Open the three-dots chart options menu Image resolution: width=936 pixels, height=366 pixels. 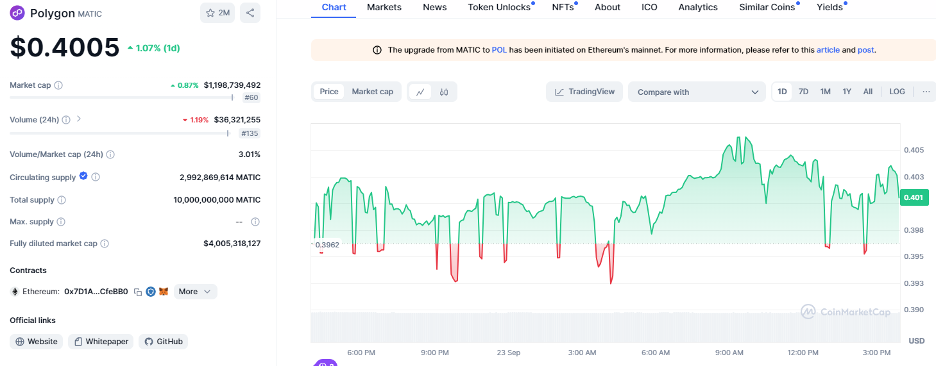926,91
